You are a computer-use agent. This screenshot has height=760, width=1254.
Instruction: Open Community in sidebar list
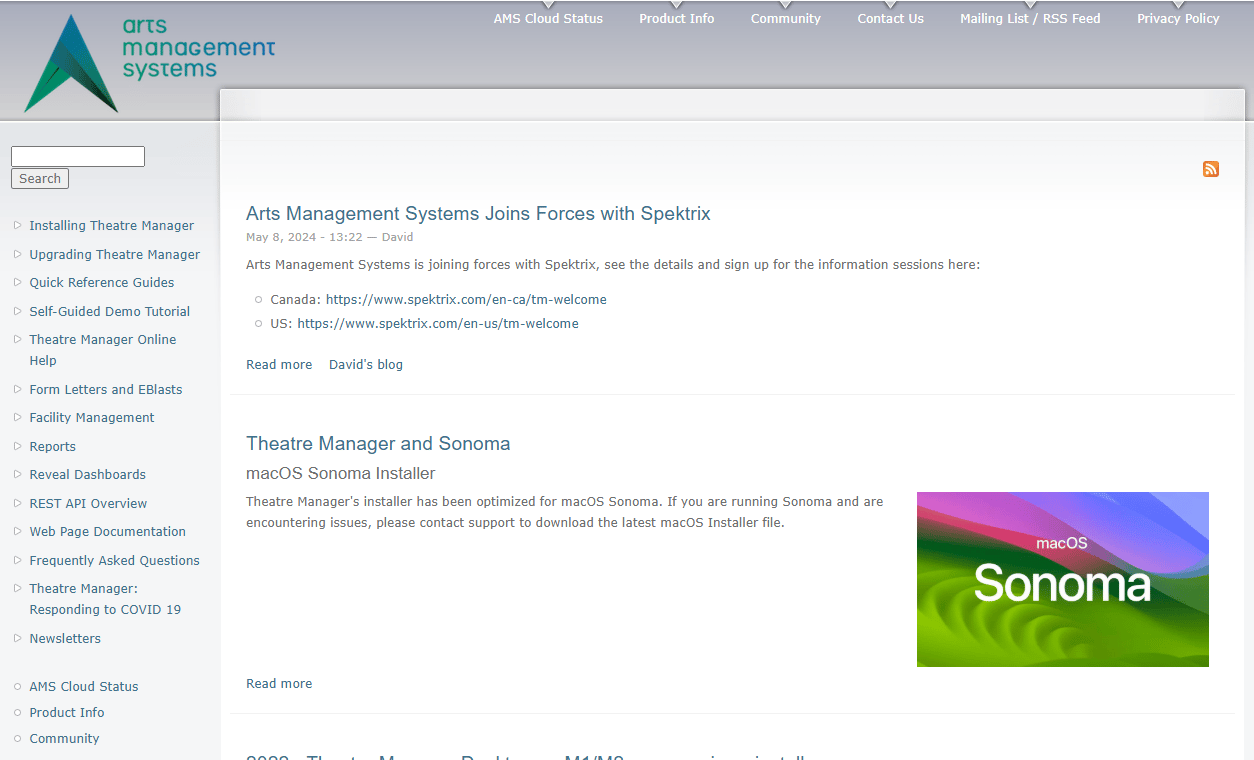click(64, 738)
